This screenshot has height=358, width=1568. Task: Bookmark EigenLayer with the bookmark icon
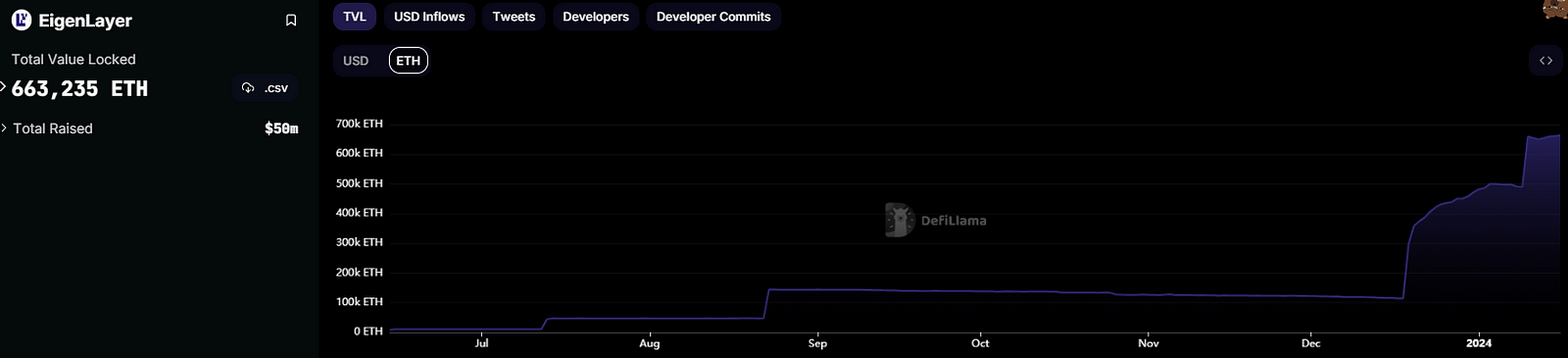pos(291,21)
